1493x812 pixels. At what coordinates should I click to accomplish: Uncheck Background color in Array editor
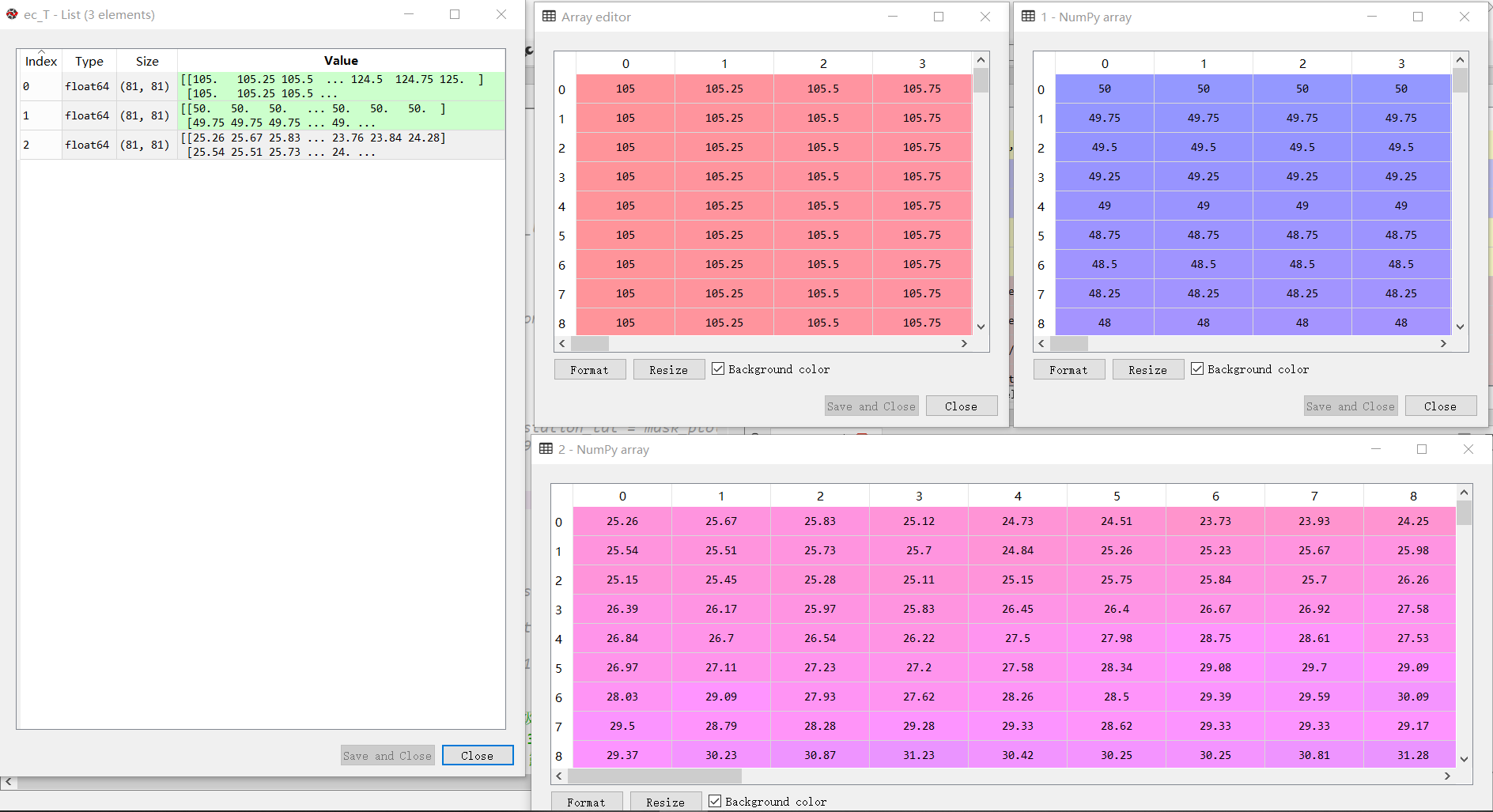pos(718,368)
